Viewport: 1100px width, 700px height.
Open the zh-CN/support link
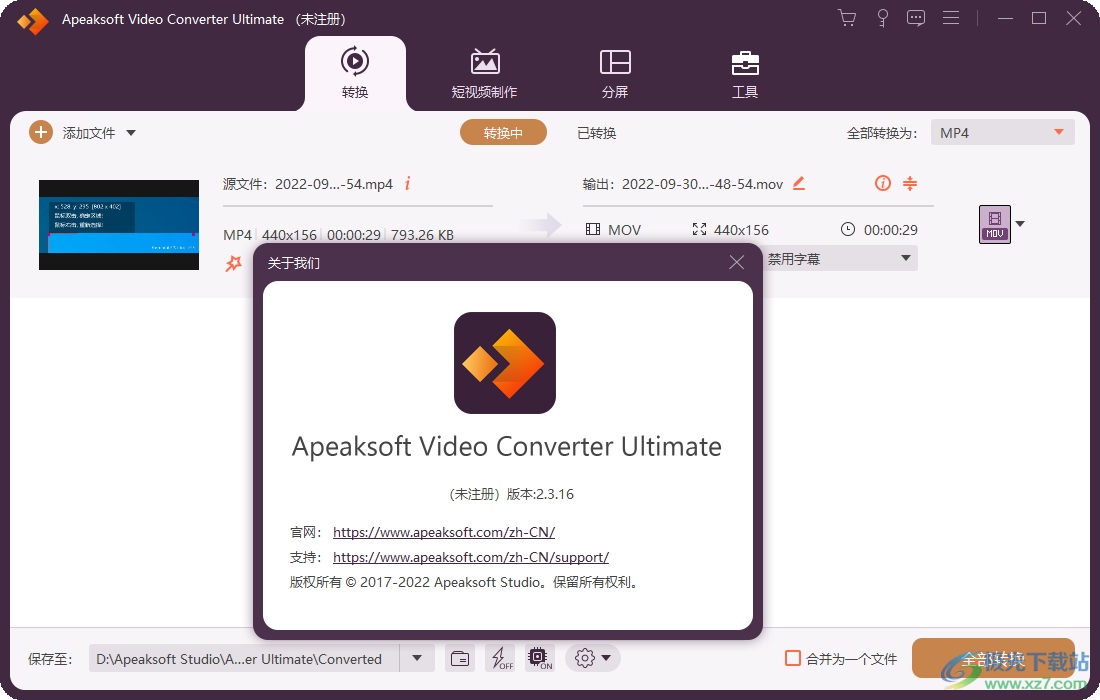click(x=471, y=558)
